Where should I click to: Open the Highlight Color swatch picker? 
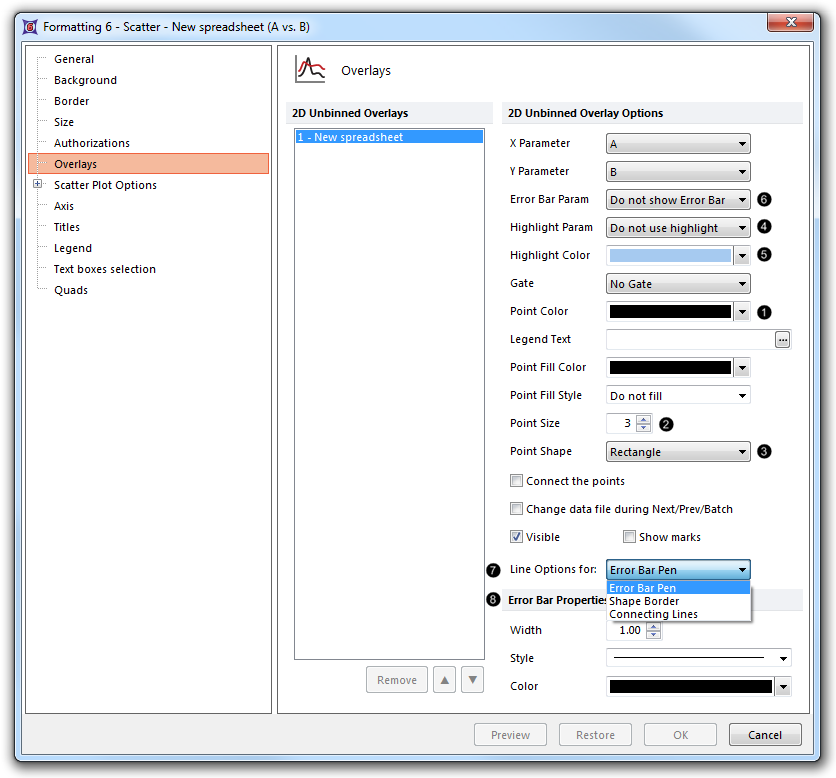742,256
